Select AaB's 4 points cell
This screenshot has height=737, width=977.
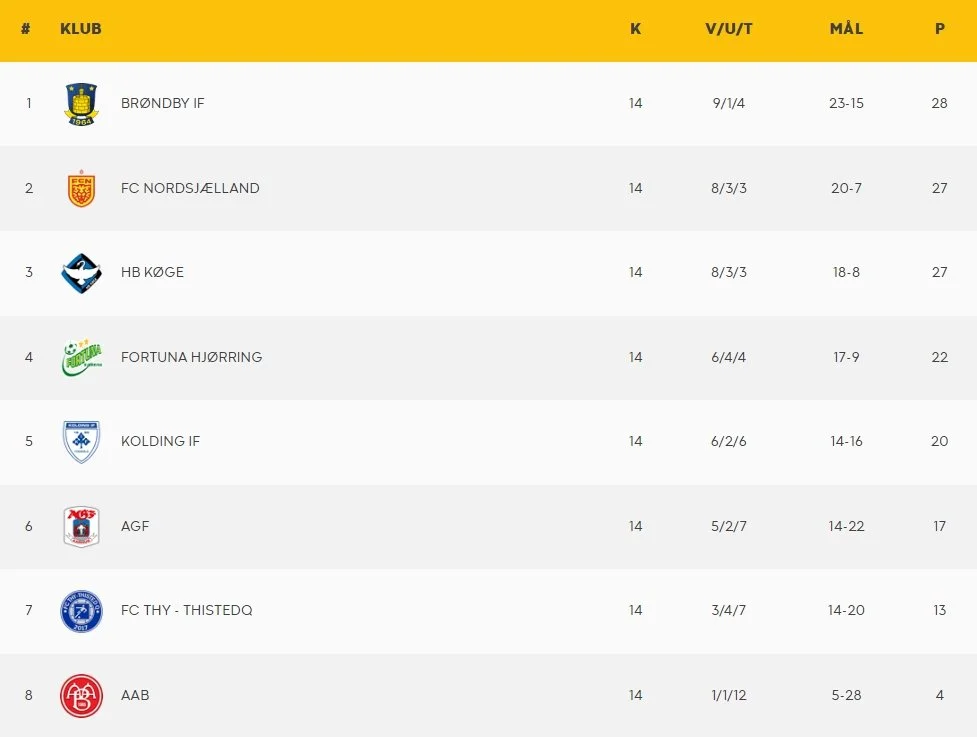(940, 695)
